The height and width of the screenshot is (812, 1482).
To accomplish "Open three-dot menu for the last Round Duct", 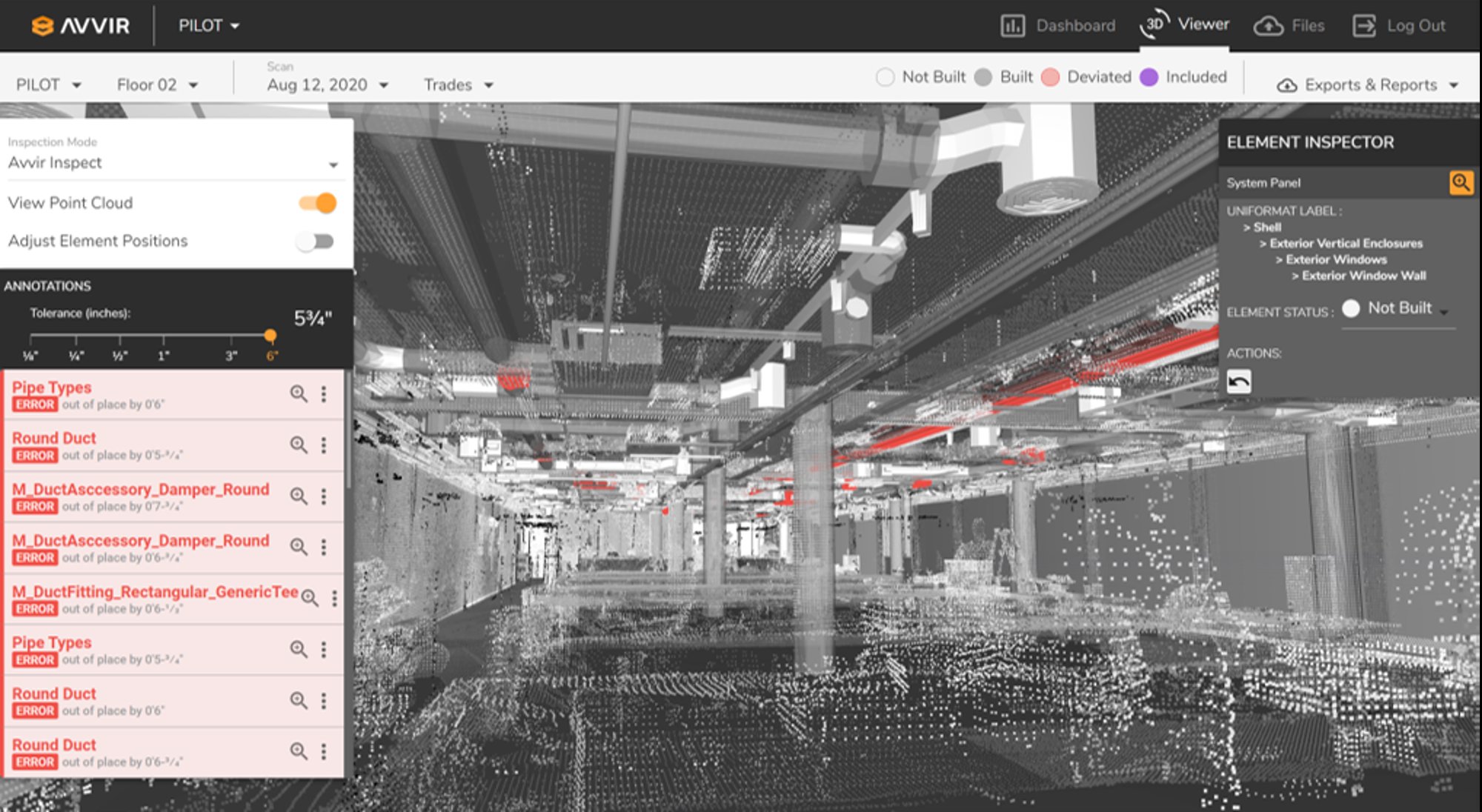I will click(x=324, y=751).
